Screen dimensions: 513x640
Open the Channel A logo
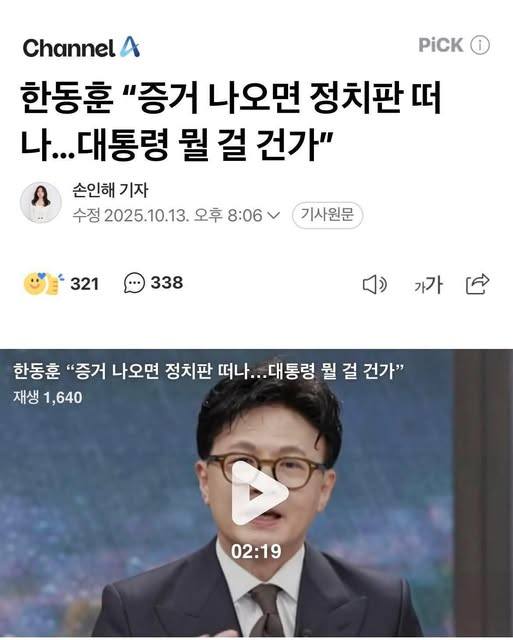click(81, 47)
